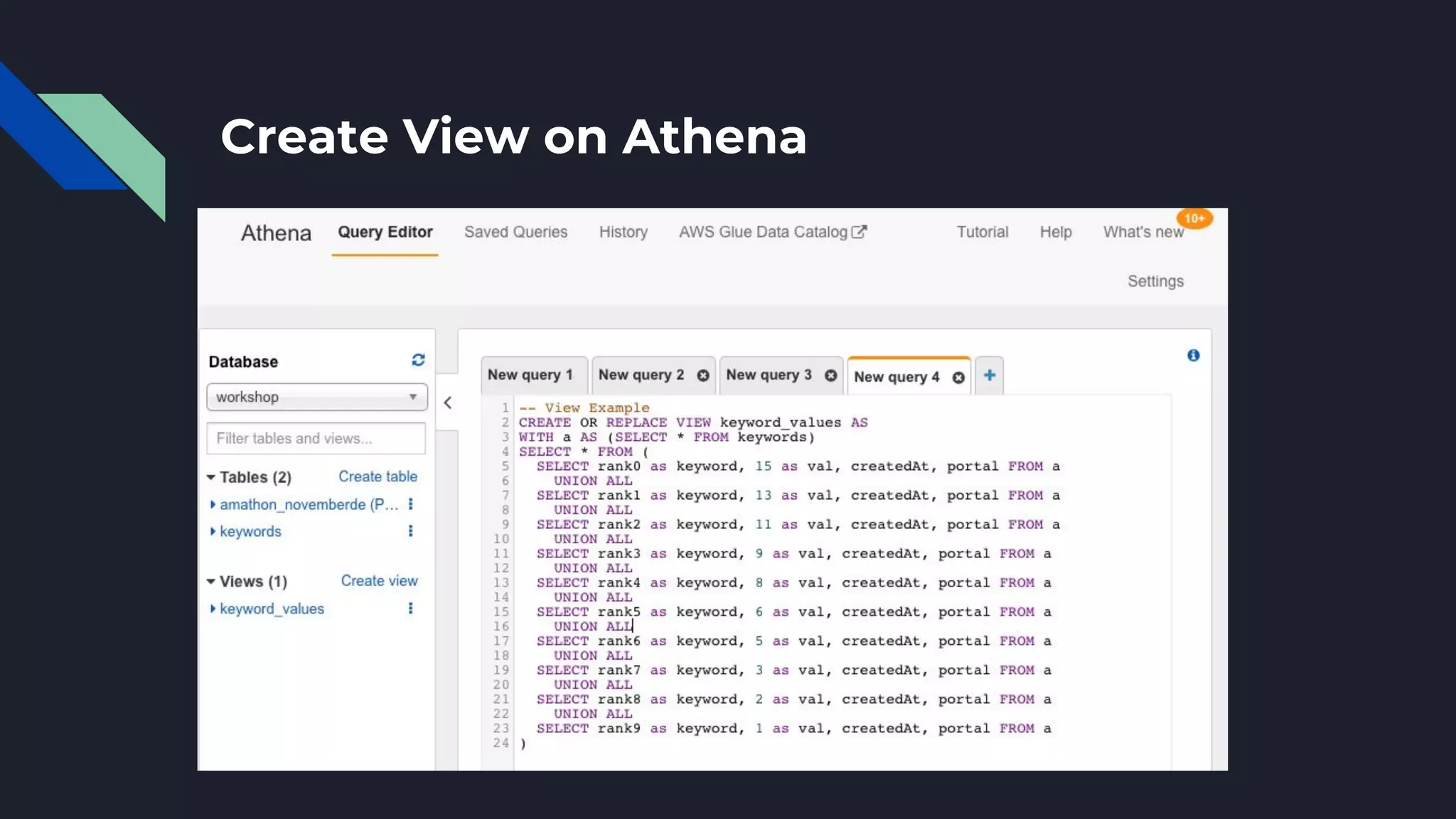Switch to New query 2 tab
This screenshot has width=1456, height=819.
tap(641, 375)
